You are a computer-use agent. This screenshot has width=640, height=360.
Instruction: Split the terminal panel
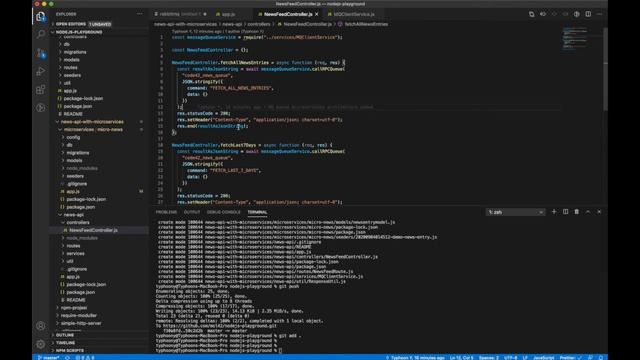point(565,212)
